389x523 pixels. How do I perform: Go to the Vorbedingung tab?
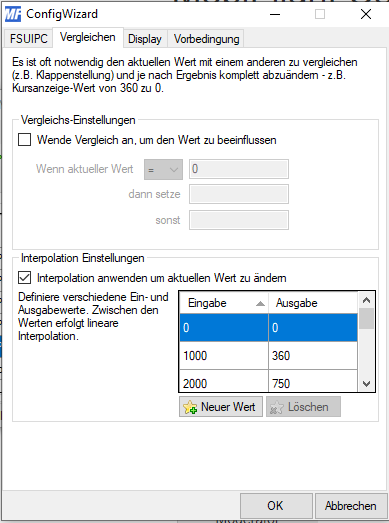206,39
